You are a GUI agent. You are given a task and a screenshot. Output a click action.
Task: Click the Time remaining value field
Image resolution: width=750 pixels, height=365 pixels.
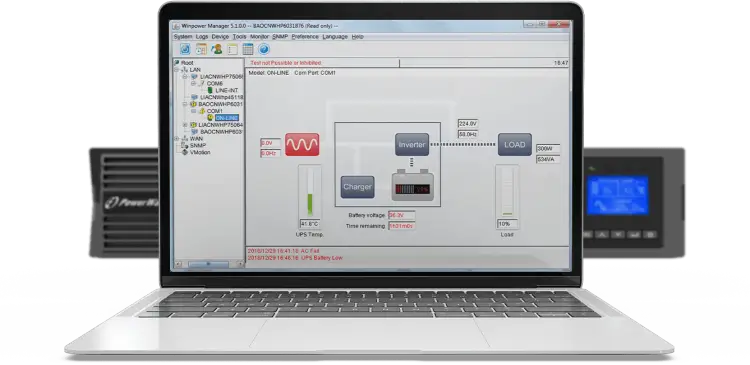(x=401, y=226)
